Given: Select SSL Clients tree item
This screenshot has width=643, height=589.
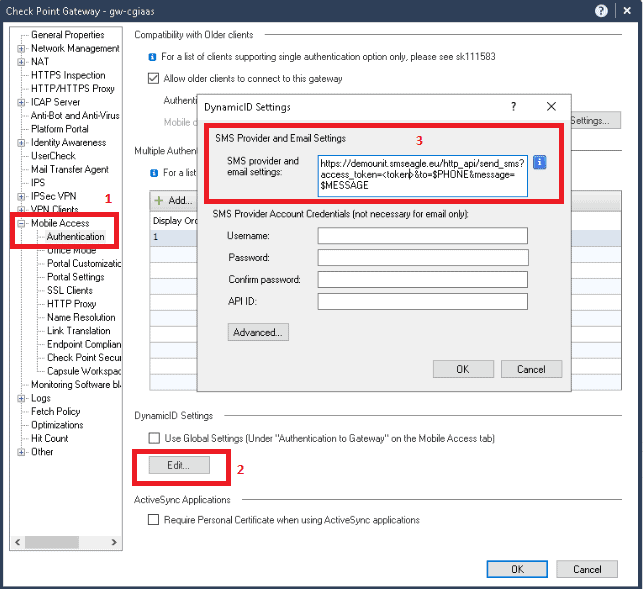Looking at the screenshot, I should pos(70,290).
